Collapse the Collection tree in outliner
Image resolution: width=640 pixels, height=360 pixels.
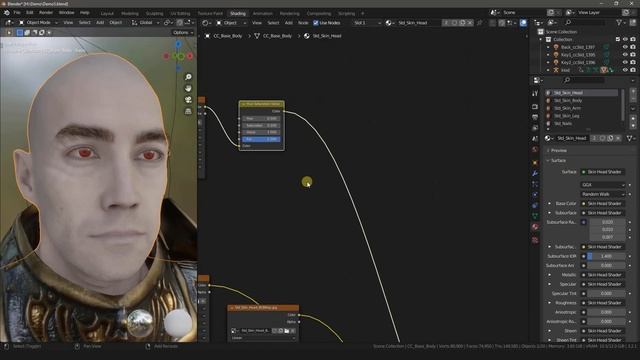coord(541,40)
